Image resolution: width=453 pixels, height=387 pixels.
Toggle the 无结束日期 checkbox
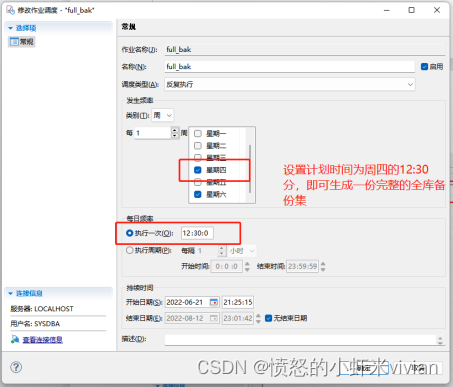[268, 318]
